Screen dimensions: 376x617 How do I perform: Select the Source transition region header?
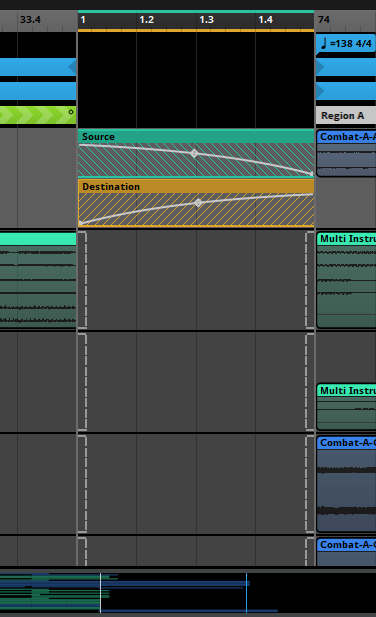(x=196, y=137)
